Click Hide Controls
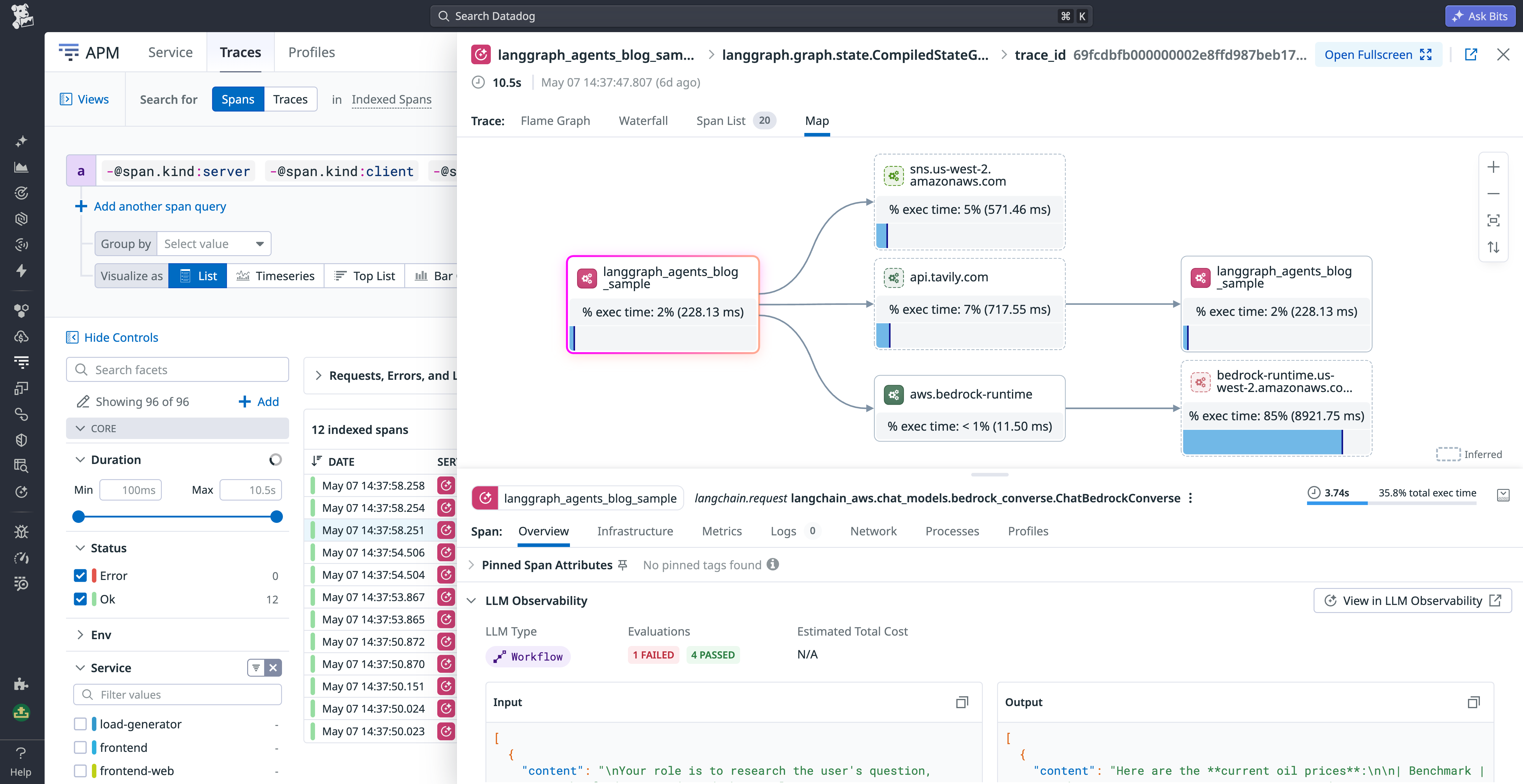 112,337
